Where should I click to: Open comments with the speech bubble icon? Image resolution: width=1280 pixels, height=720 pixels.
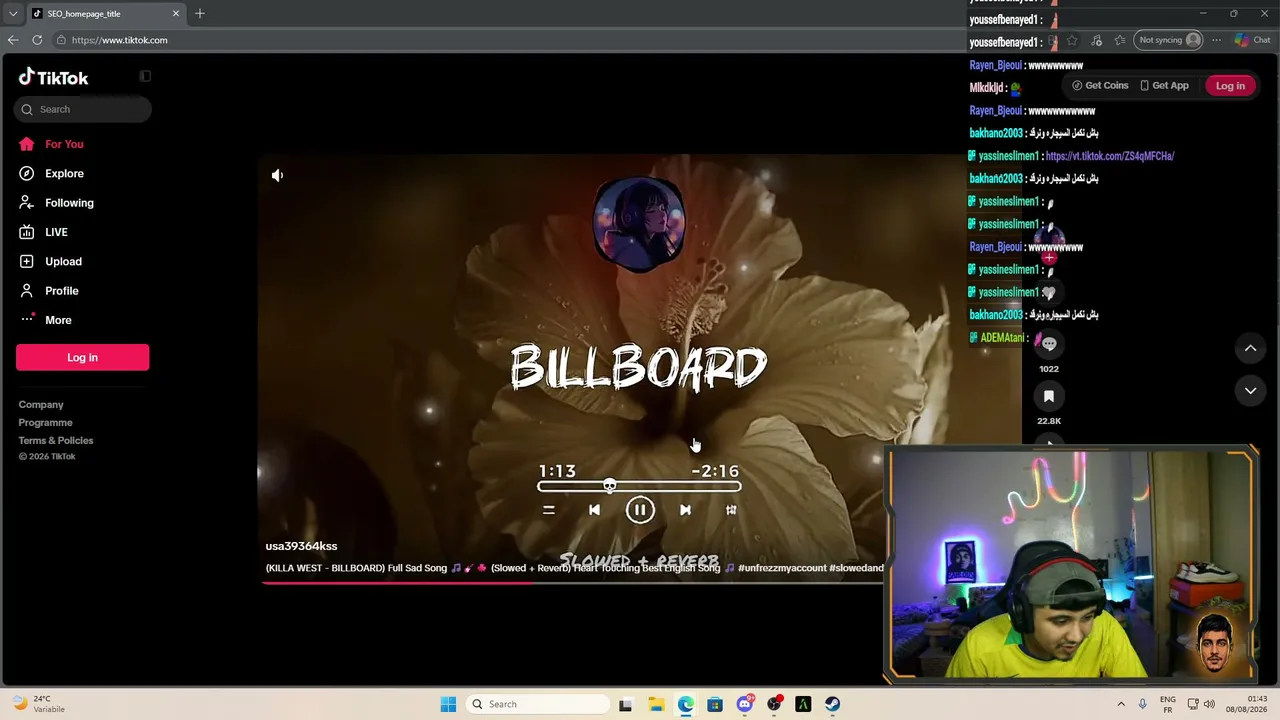[x=1049, y=343]
